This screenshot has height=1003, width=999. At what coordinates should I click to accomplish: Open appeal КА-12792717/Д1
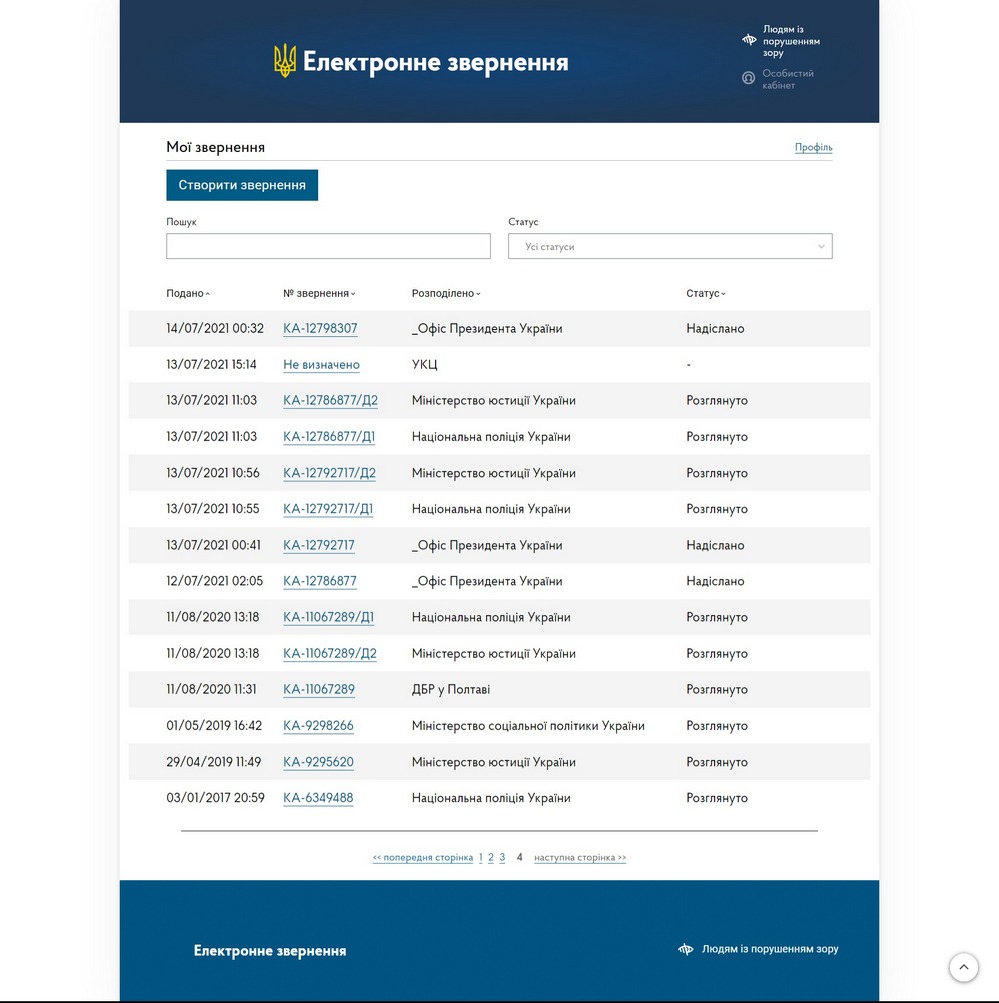[x=328, y=509]
